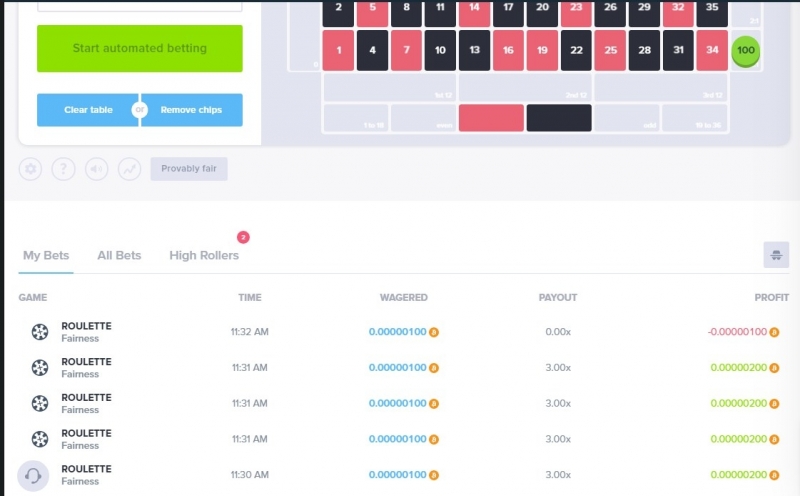Mute sound with the speaker icon
The height and width of the screenshot is (496, 800).
pyautogui.click(x=96, y=168)
